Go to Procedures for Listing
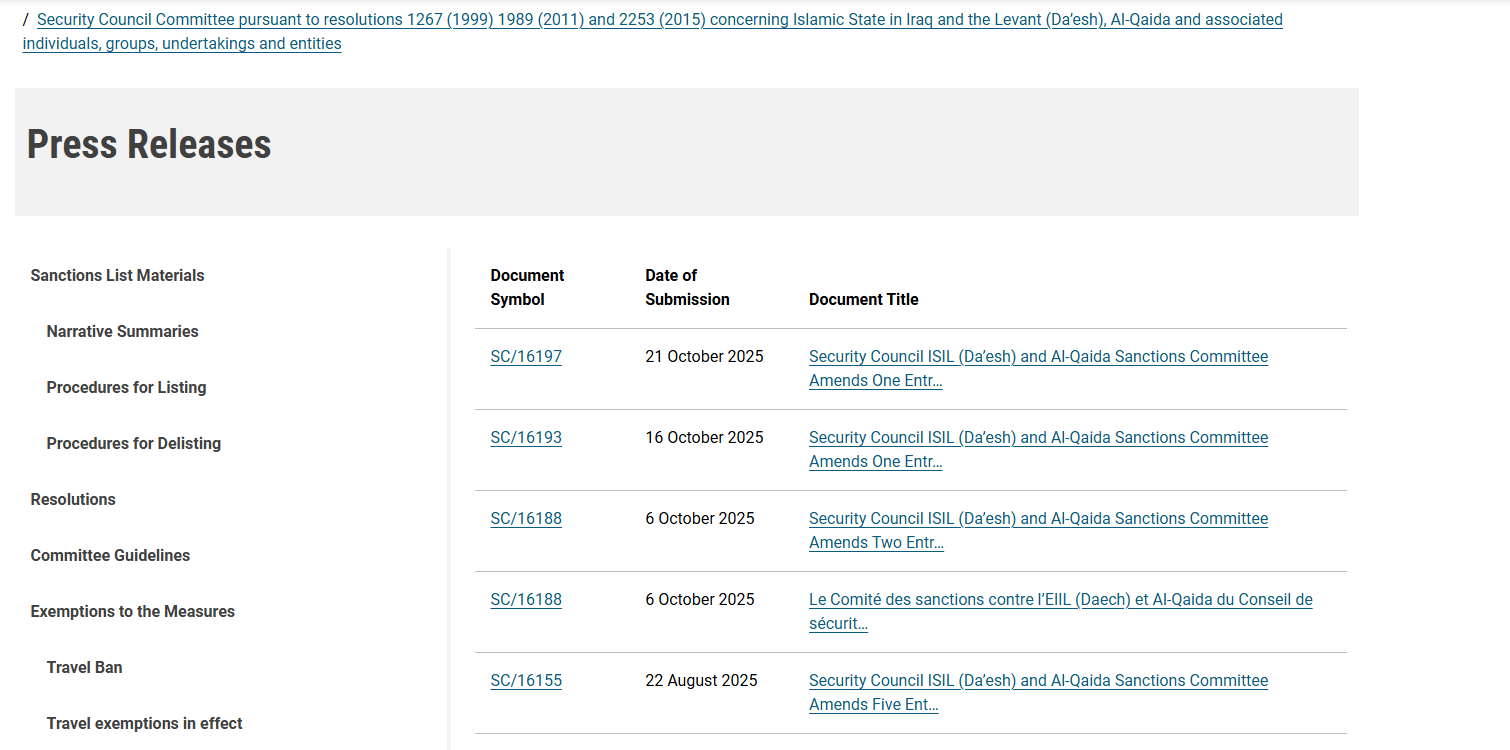The image size is (1510, 750). point(126,388)
